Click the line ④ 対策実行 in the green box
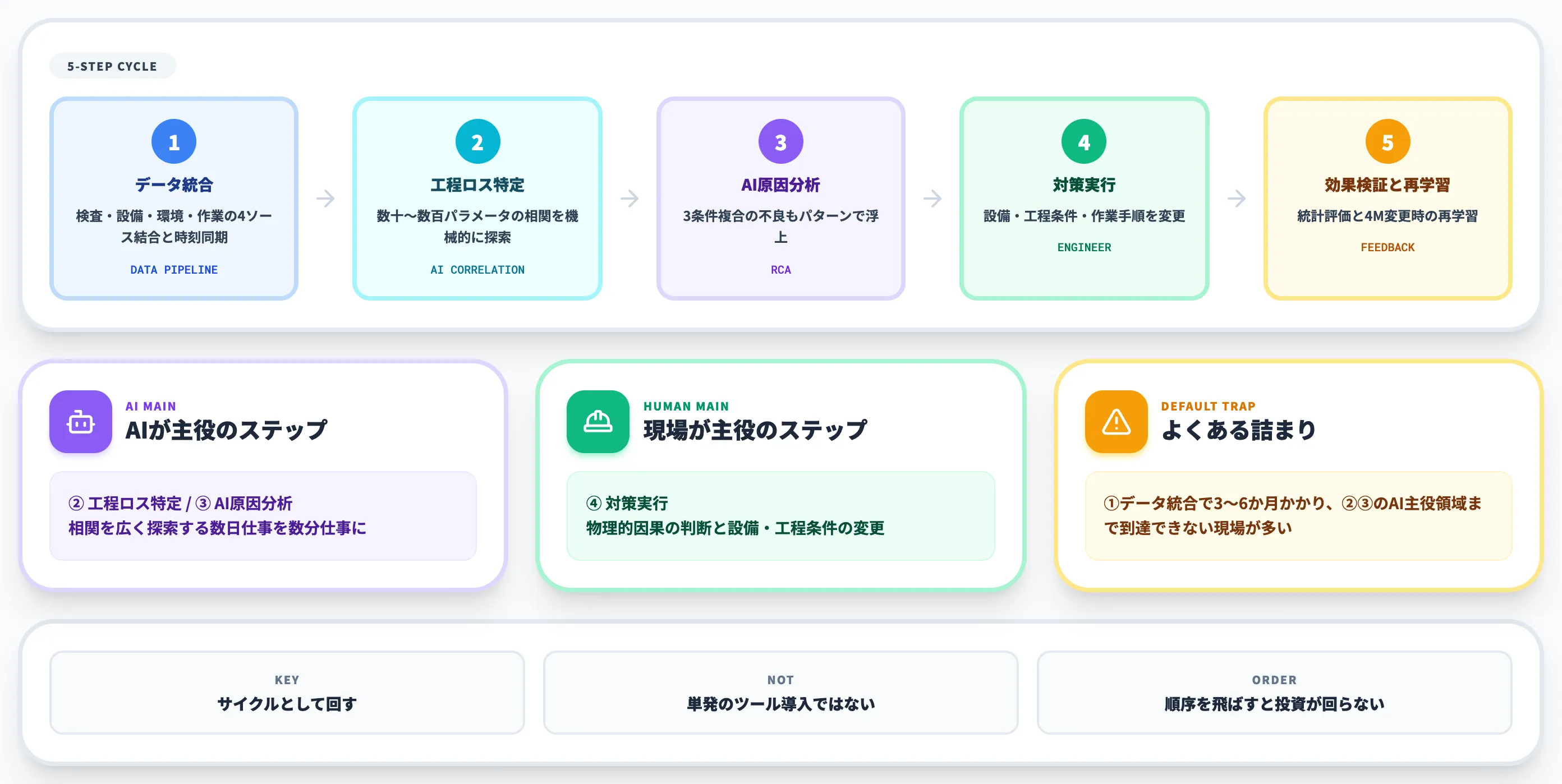 click(x=627, y=504)
